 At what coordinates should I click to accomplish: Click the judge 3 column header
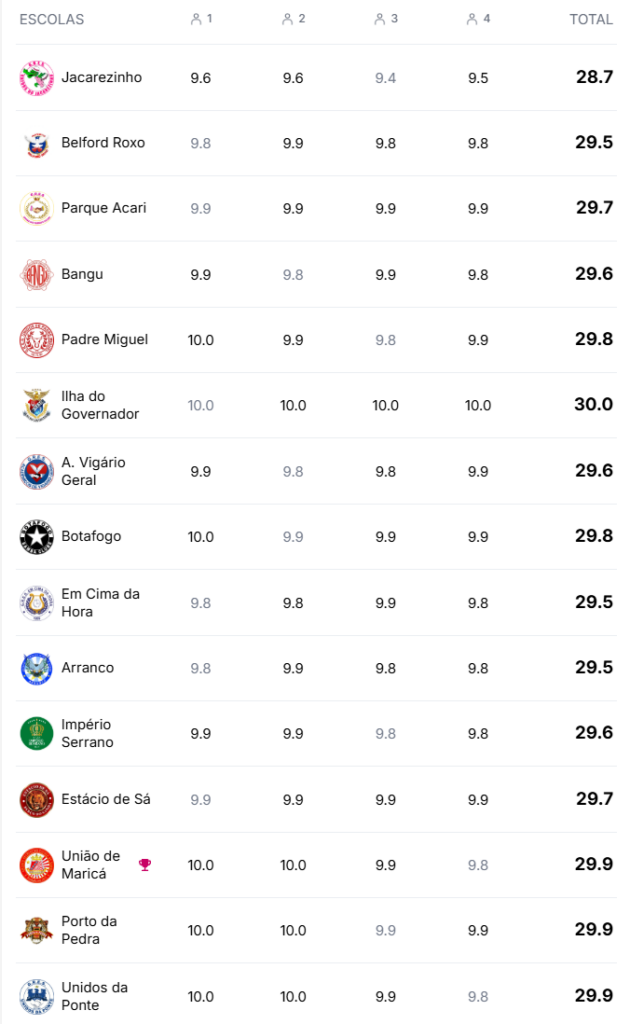point(385,19)
